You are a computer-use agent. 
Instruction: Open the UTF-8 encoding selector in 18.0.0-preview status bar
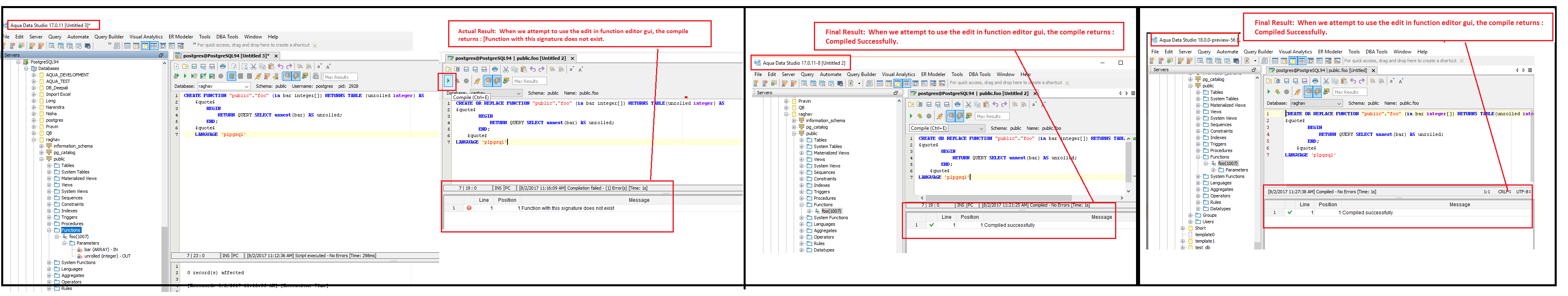coord(1523,192)
